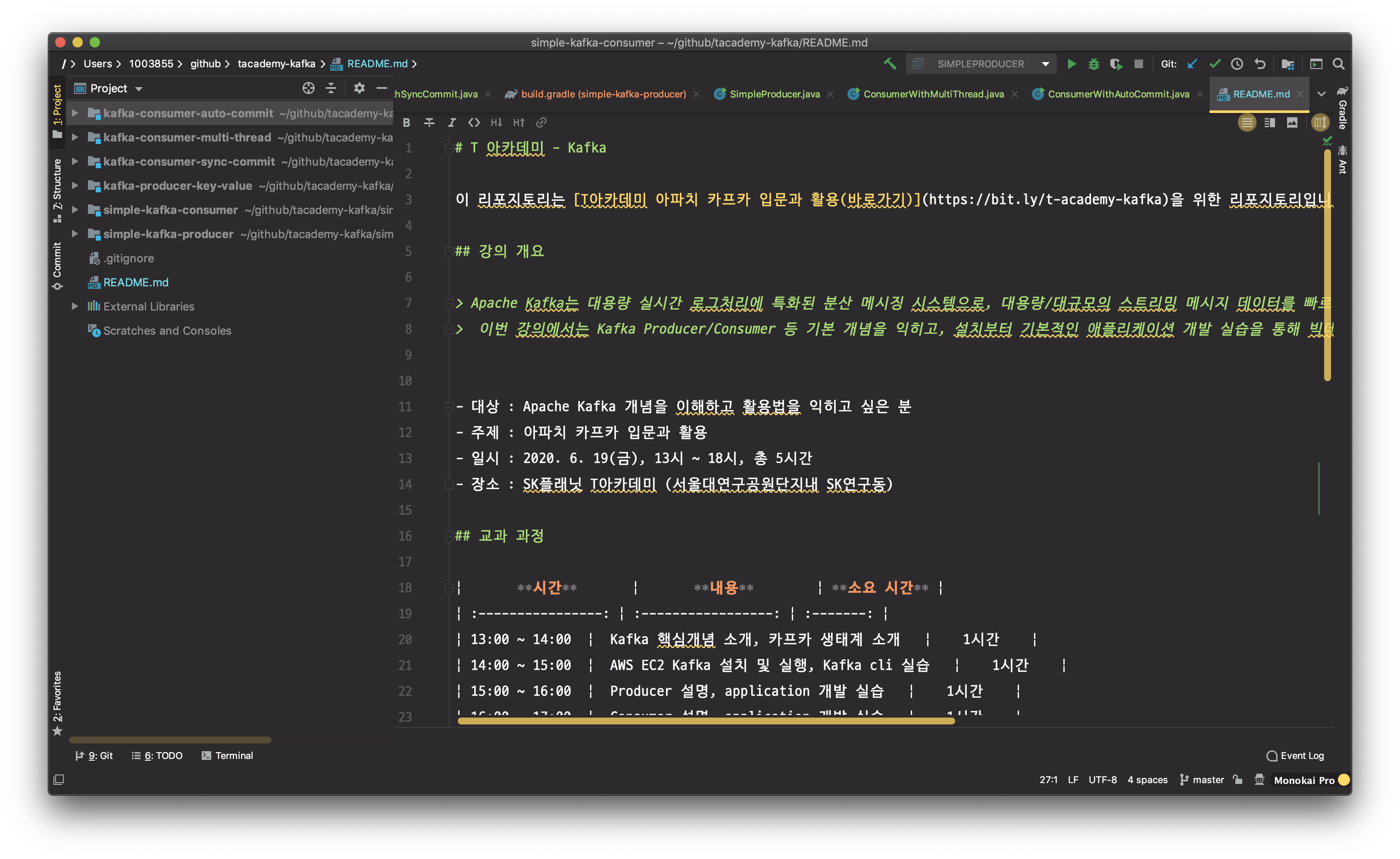Expand simple-kafka-consumer module

75,210
